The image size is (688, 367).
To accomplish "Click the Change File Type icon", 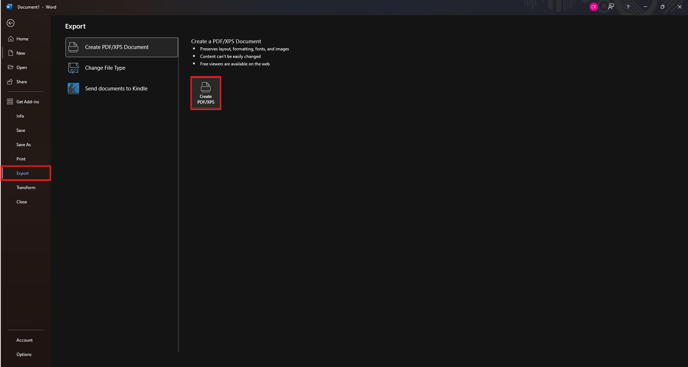I will (x=73, y=68).
